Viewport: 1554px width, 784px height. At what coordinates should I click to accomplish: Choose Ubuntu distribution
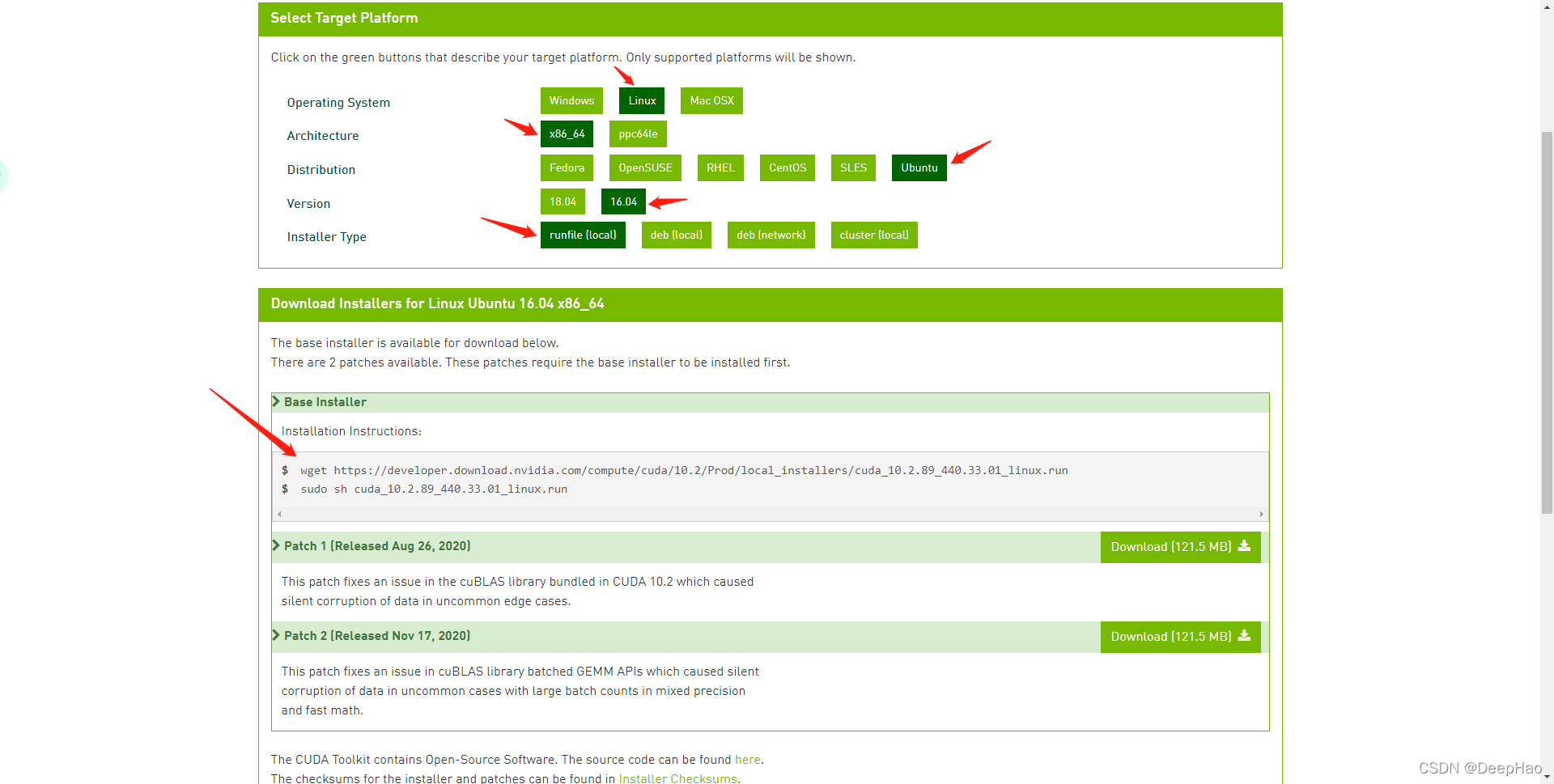[x=919, y=168]
